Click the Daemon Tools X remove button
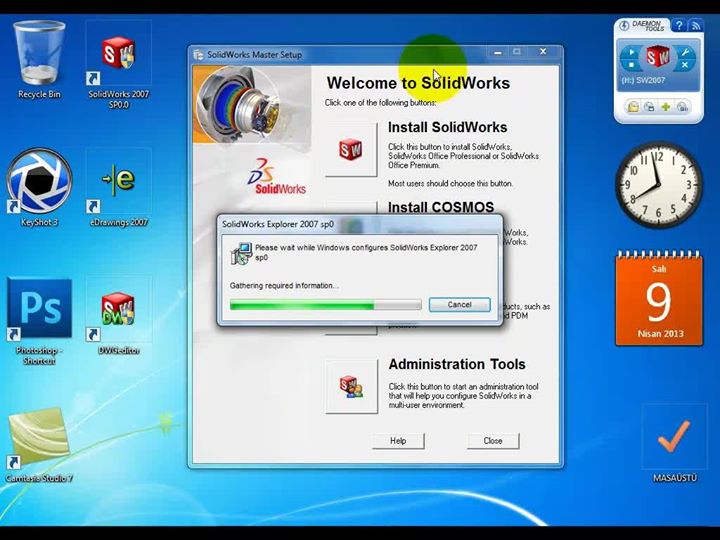This screenshot has width=720, height=540. [x=685, y=65]
